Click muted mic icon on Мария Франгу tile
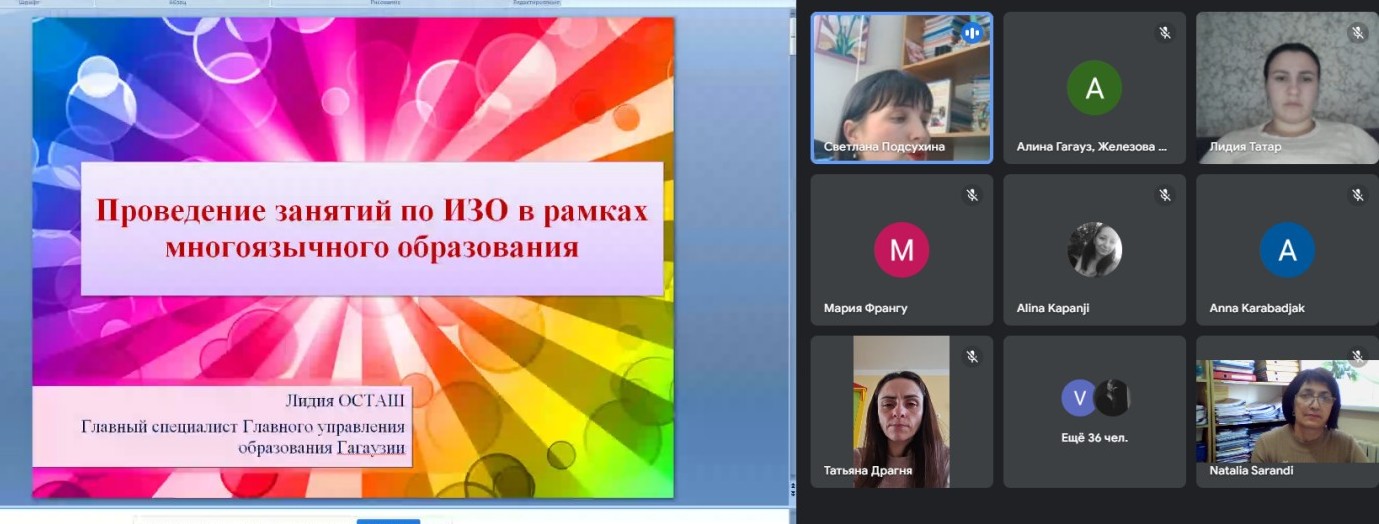Viewport: 1379px width, 524px height. [972, 195]
